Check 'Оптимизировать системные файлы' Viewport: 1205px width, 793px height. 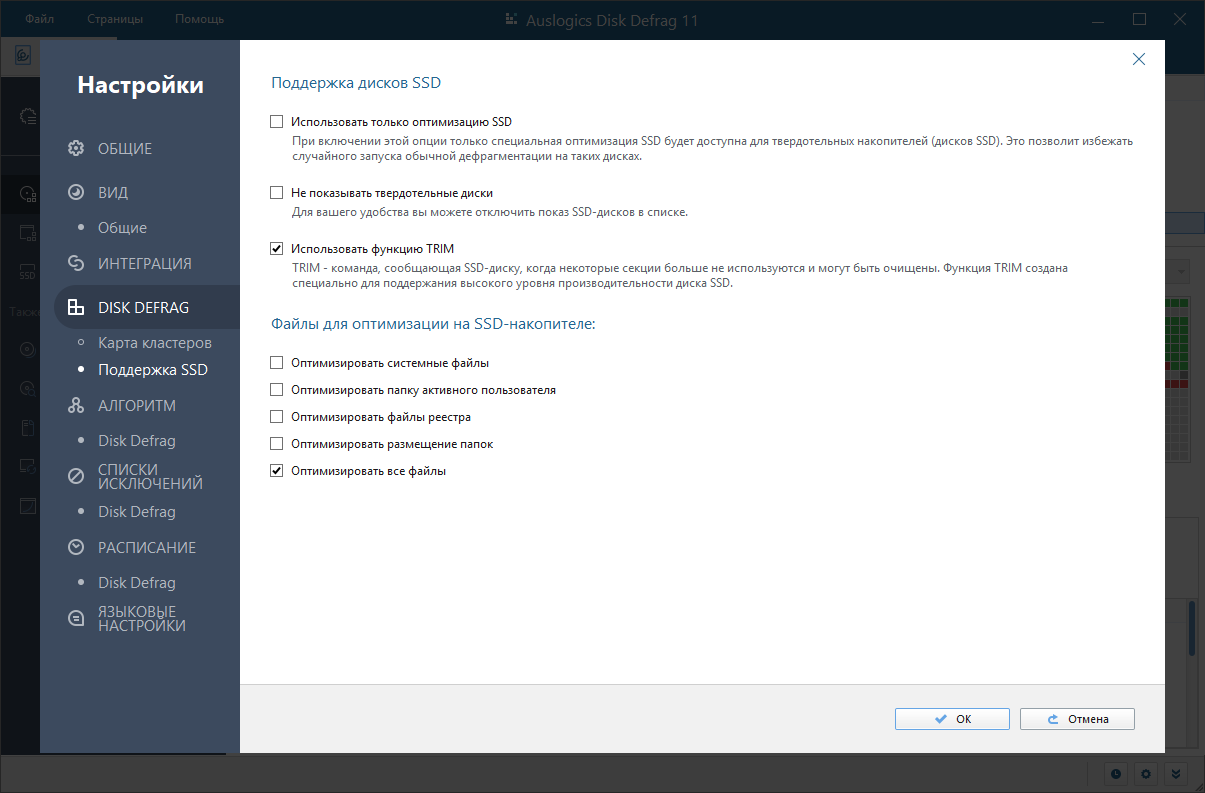pyautogui.click(x=277, y=364)
